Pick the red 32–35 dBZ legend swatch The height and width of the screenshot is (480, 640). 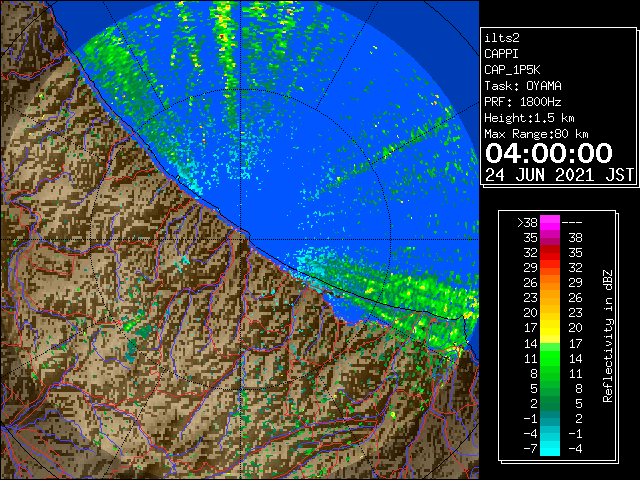(550, 253)
